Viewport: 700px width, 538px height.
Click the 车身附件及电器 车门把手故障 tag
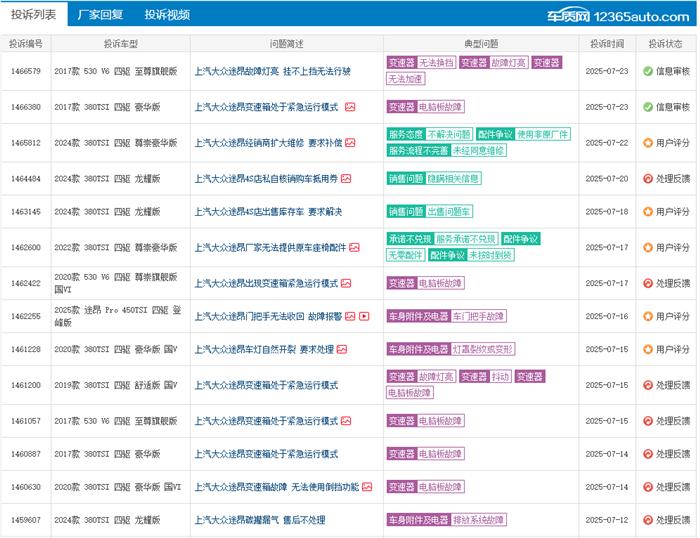coord(446,317)
